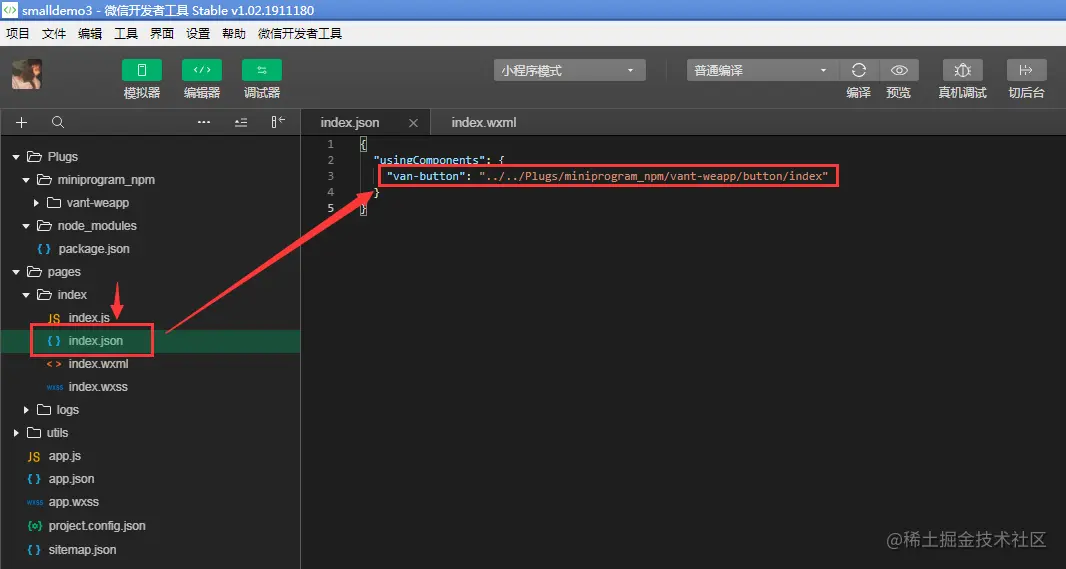Click the app logo in the title bar
Screen dimensions: 1066x569
click(10, 10)
